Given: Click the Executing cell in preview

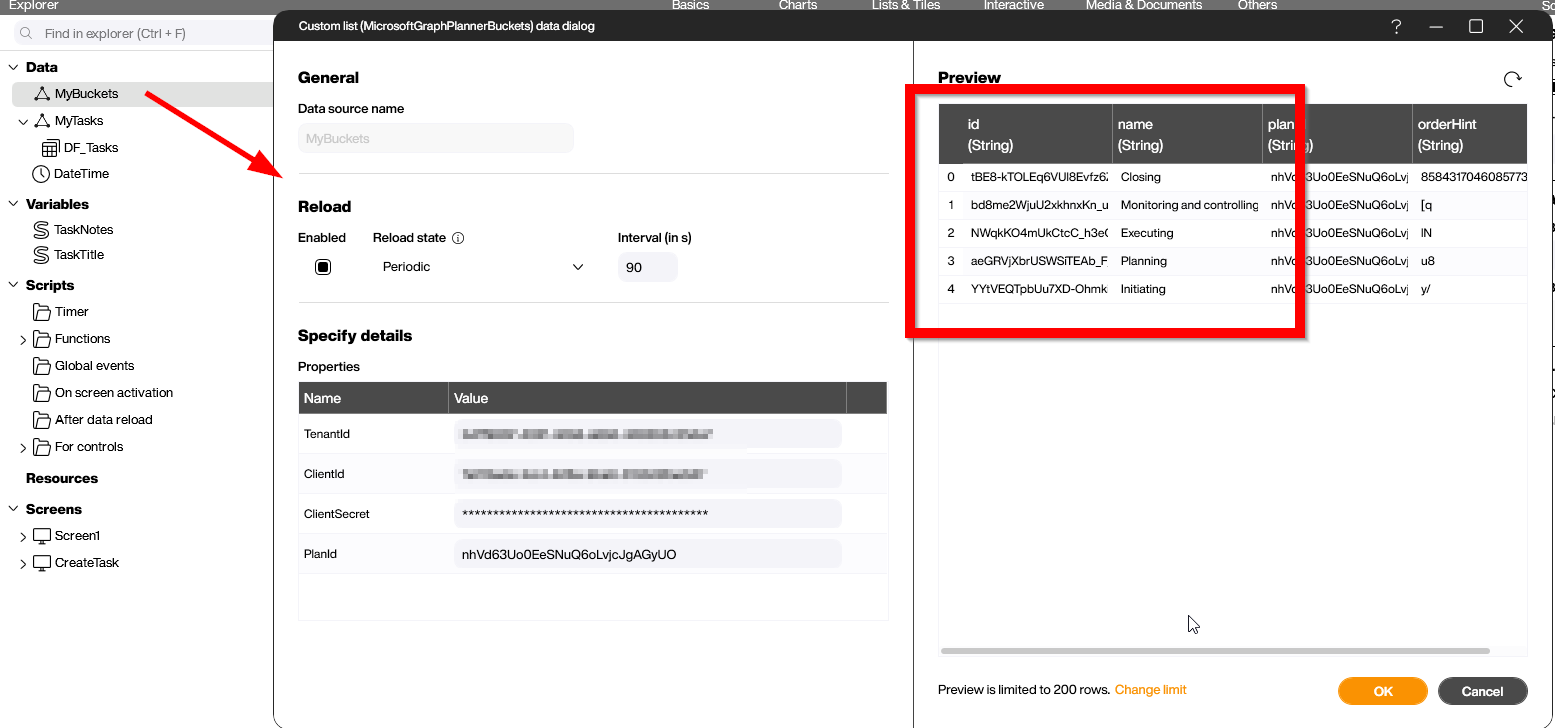Looking at the screenshot, I should (x=1187, y=233).
